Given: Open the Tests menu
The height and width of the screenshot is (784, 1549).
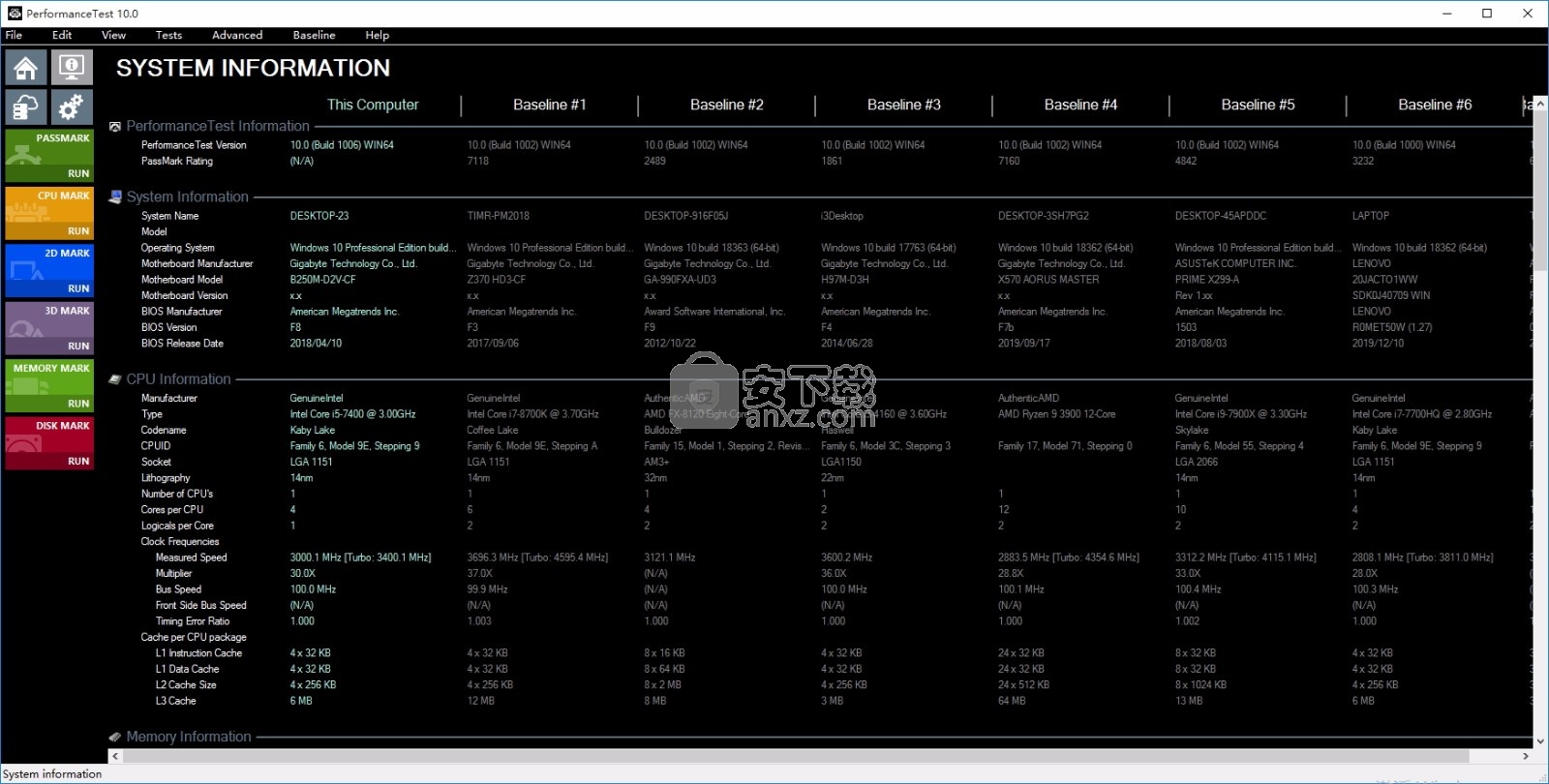Looking at the screenshot, I should (168, 35).
